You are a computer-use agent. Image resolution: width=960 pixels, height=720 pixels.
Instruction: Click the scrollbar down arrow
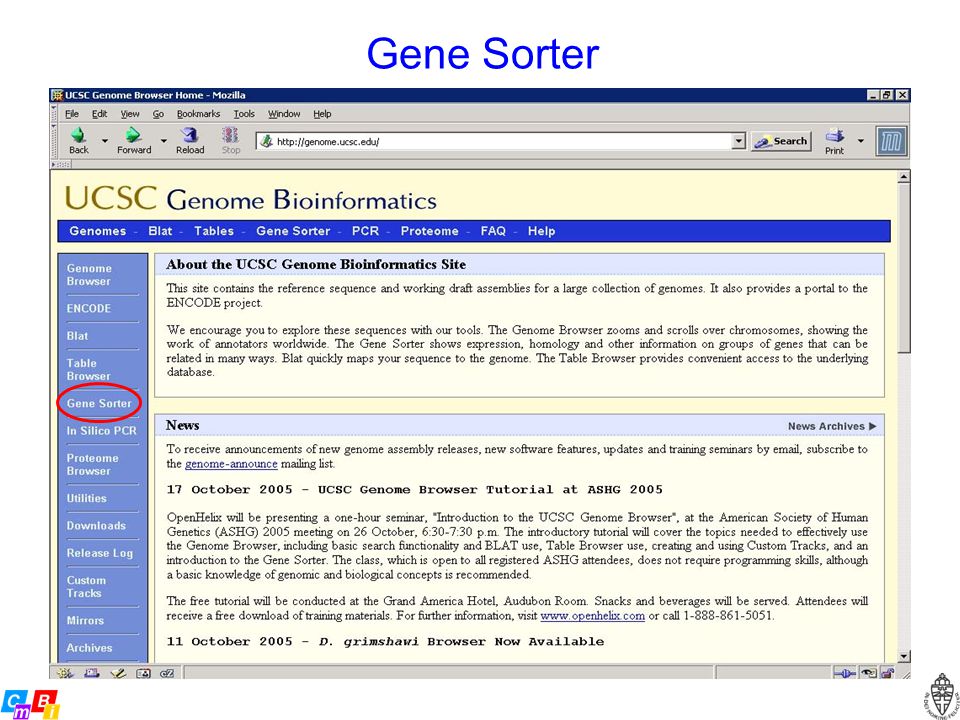(904, 656)
